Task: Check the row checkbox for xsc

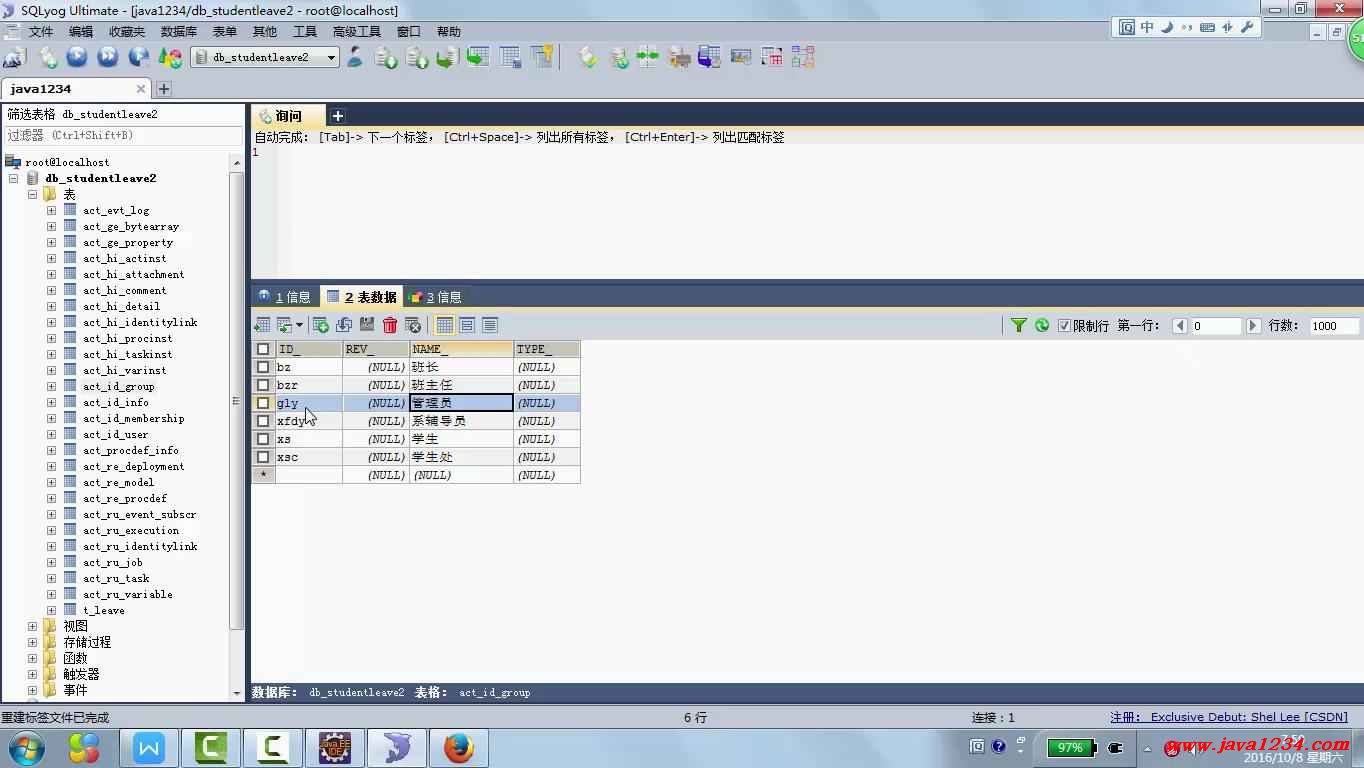Action: tap(263, 457)
